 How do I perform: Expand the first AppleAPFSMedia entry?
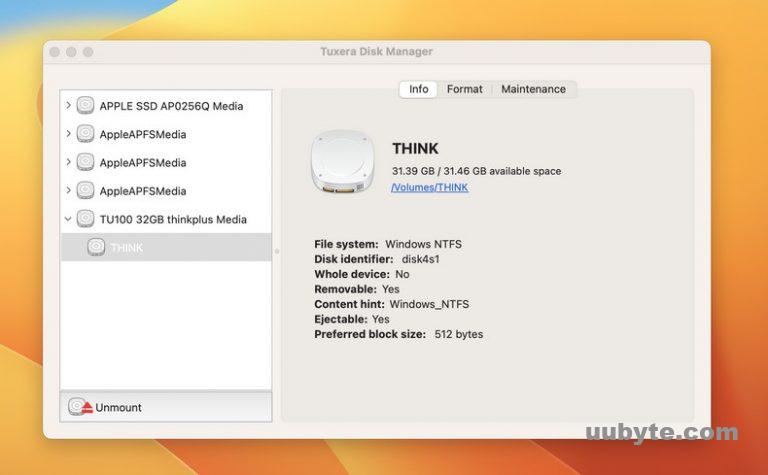pyautogui.click(x=68, y=134)
